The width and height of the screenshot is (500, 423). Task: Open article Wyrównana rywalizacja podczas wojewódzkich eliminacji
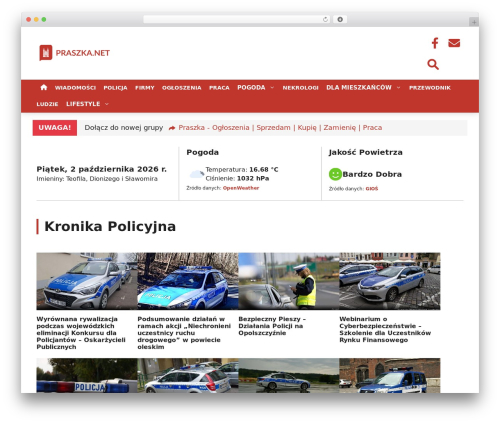coord(81,333)
